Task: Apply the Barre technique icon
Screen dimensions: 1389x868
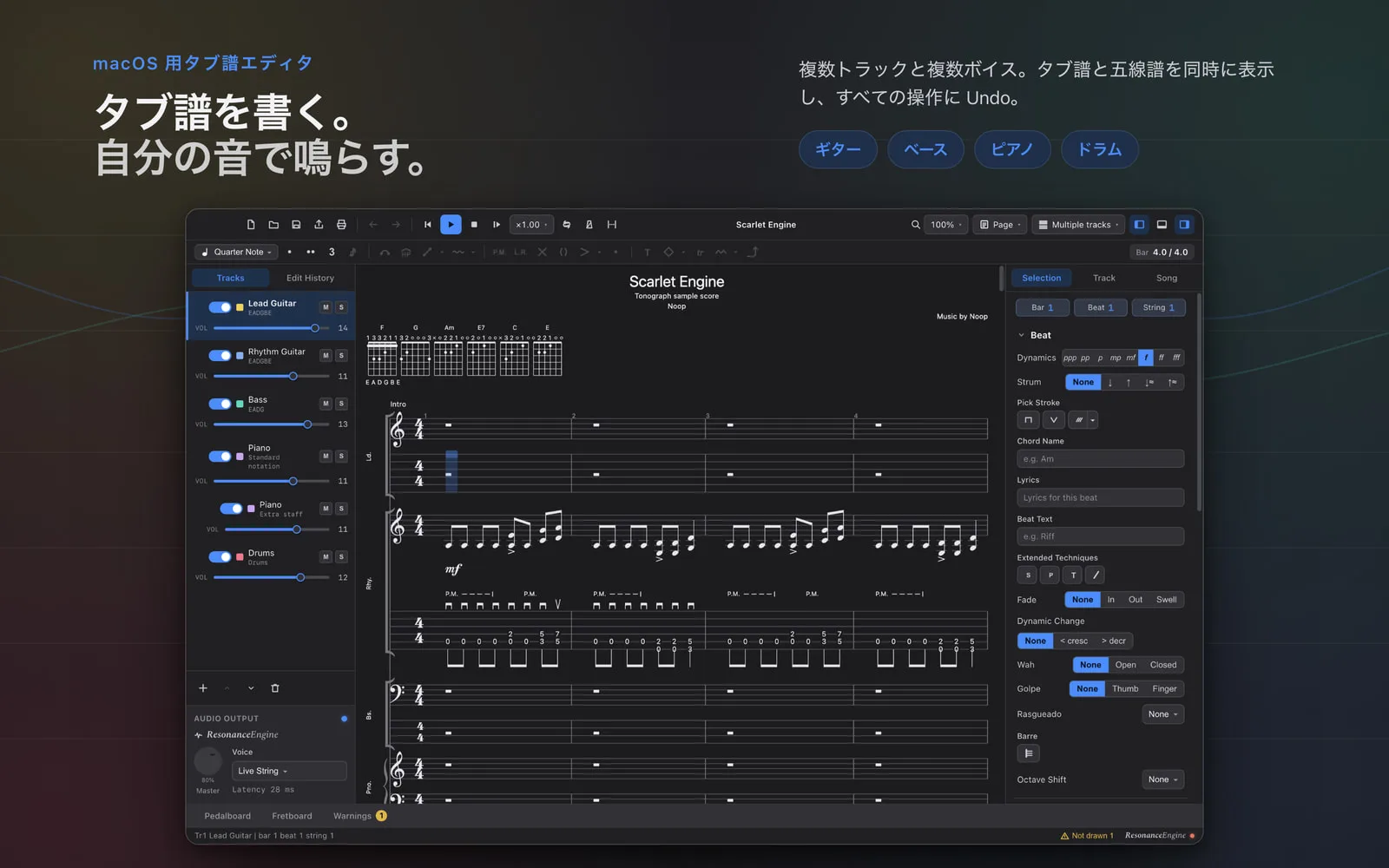Action: tap(1028, 753)
